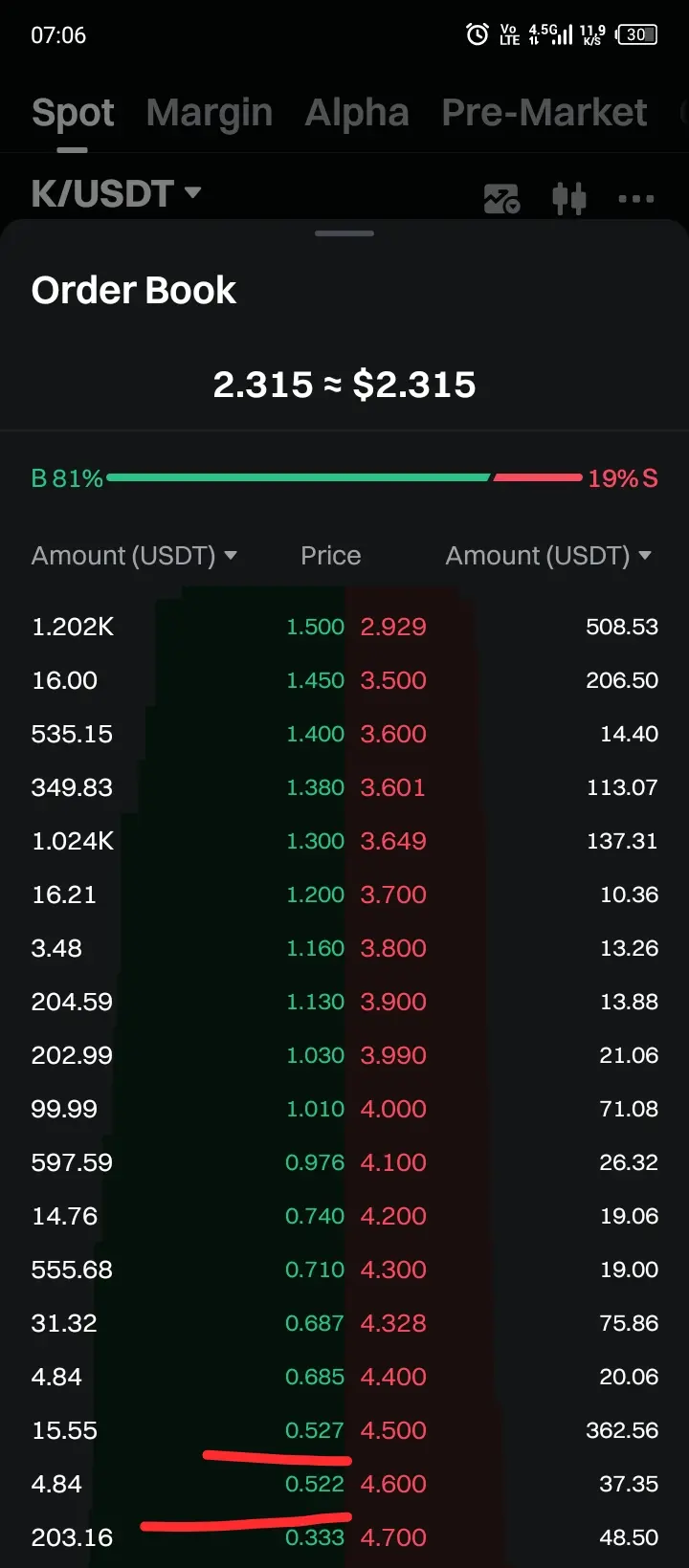The image size is (689, 1568).
Task: Open right Amount (USDT) unit dropdown
Action: tap(548, 556)
